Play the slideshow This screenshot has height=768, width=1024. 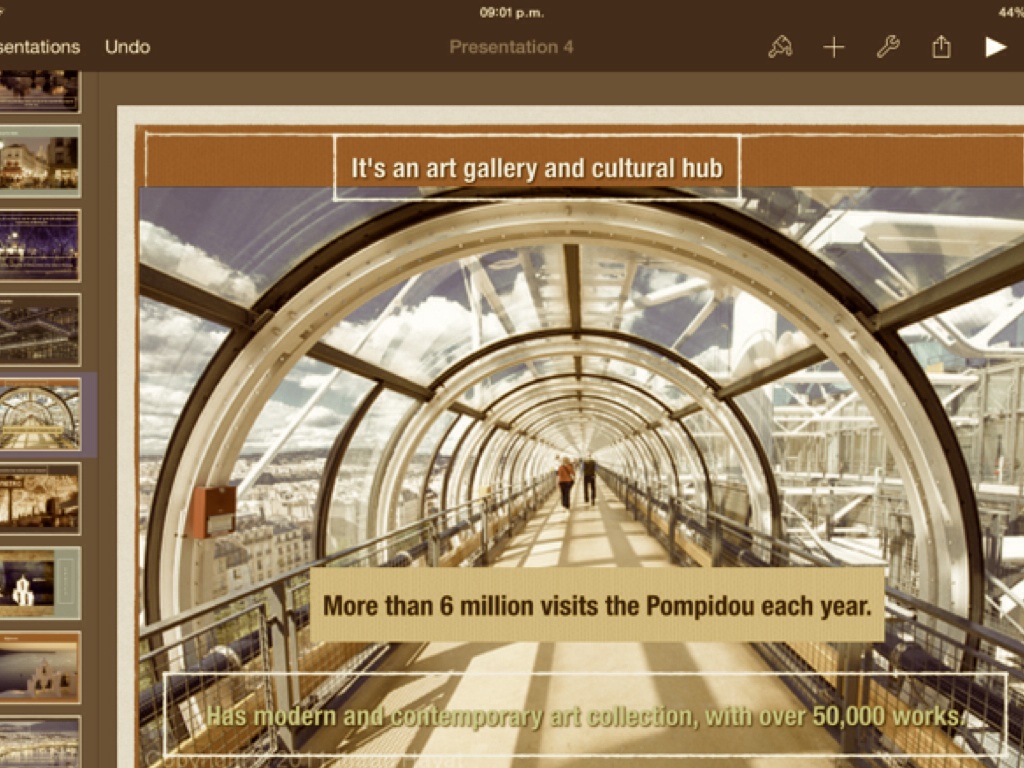click(x=994, y=47)
